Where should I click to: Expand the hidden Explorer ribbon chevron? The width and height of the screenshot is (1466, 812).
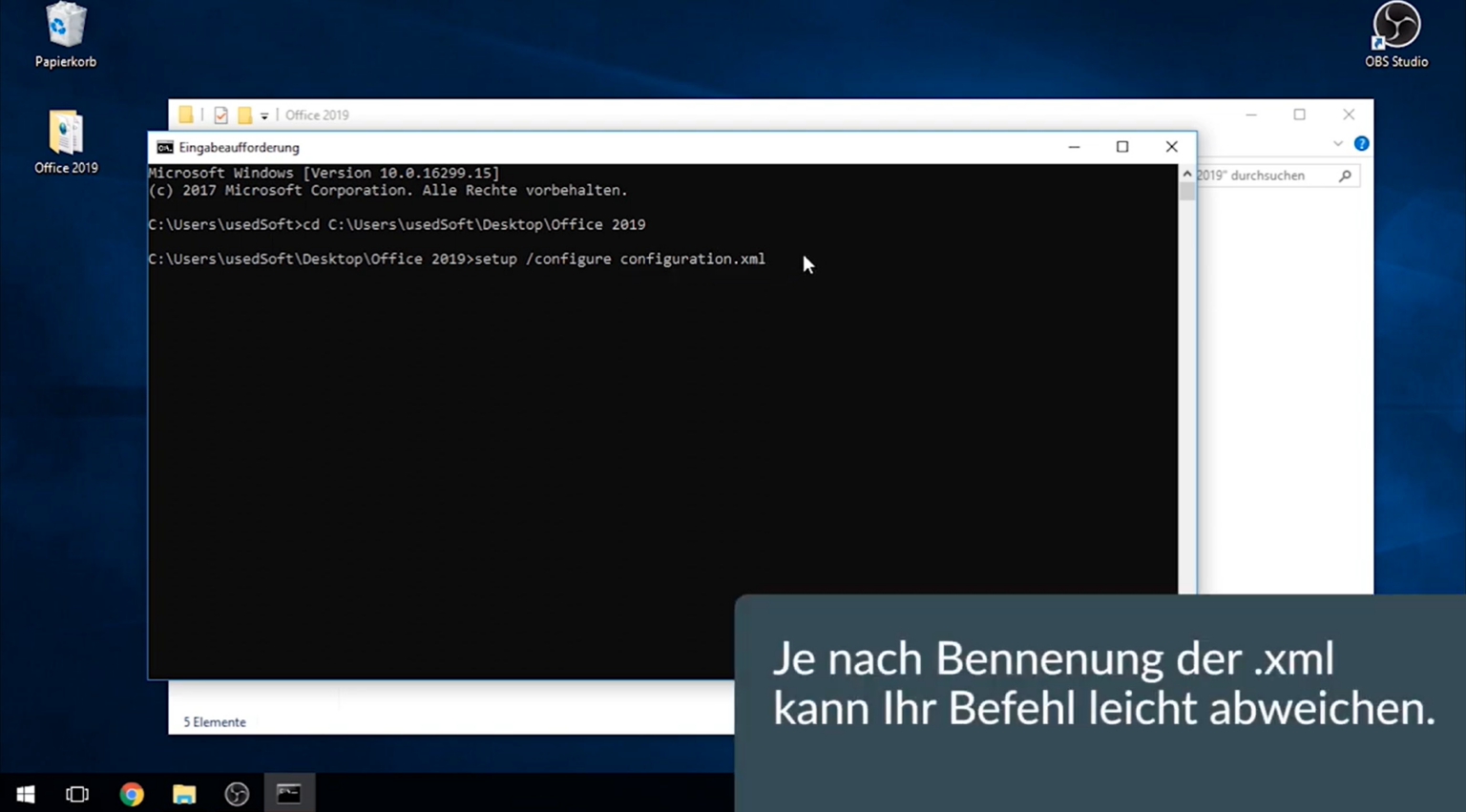click(x=1338, y=143)
